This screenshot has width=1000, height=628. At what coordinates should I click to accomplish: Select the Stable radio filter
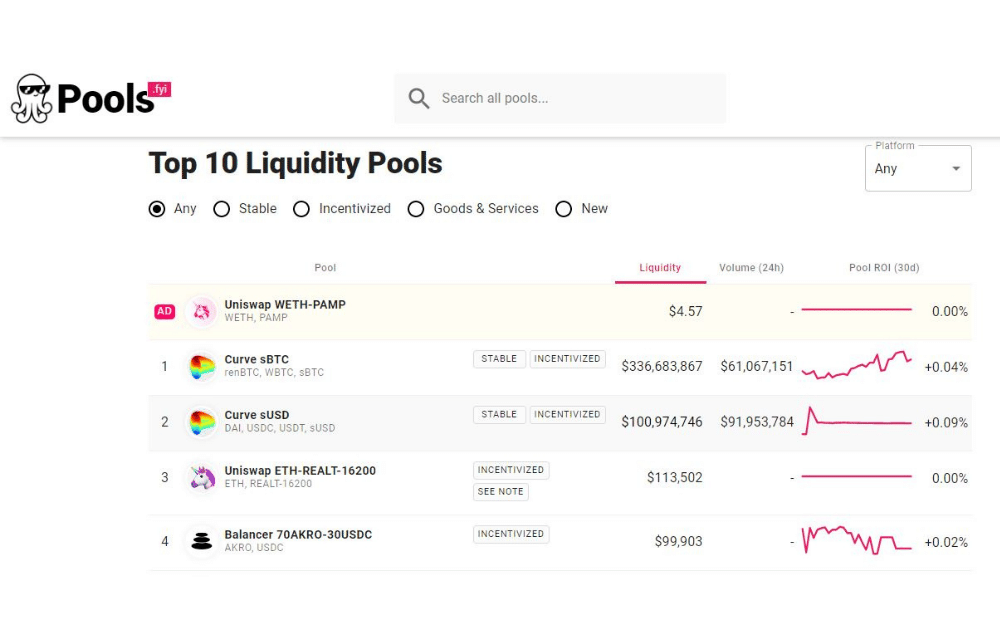[x=221, y=208]
